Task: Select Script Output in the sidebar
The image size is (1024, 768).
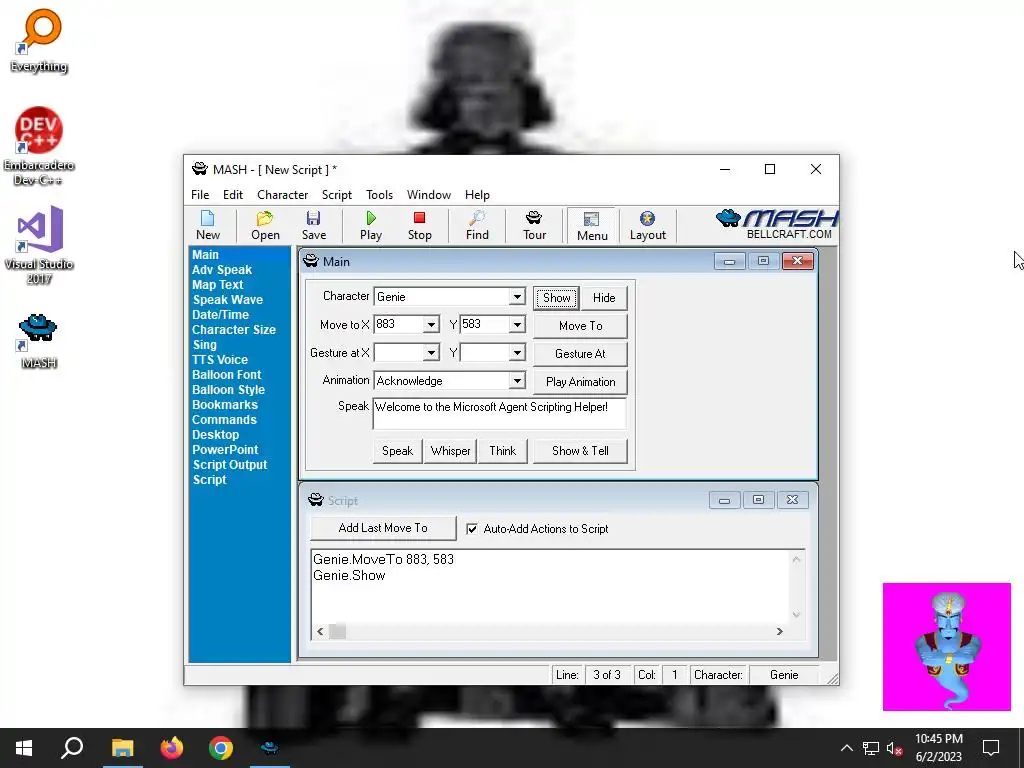Action: tap(230, 465)
